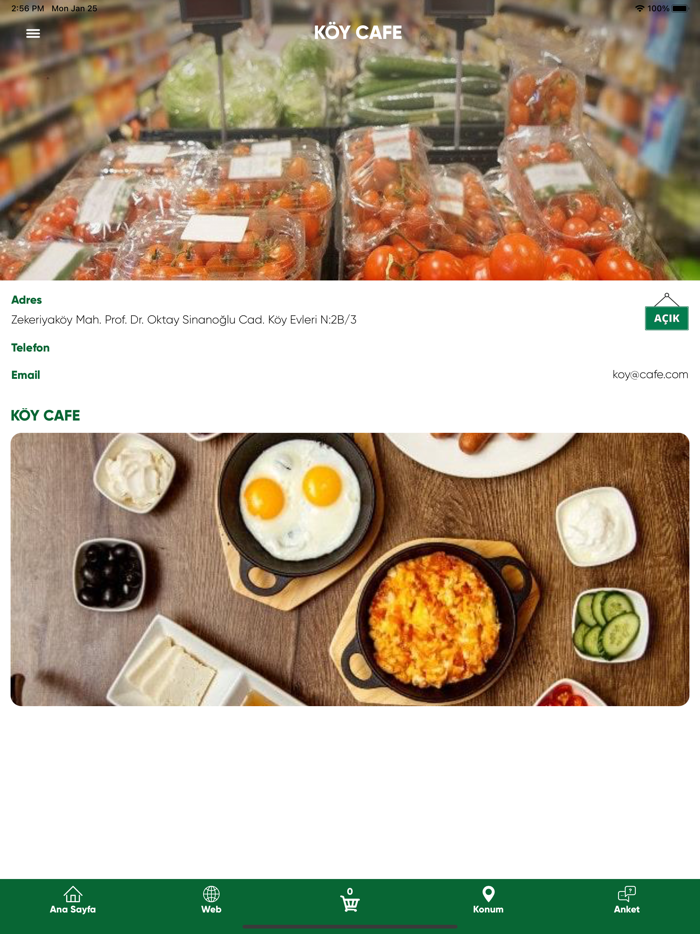
Task: Open the Web globe icon
Action: (211, 894)
